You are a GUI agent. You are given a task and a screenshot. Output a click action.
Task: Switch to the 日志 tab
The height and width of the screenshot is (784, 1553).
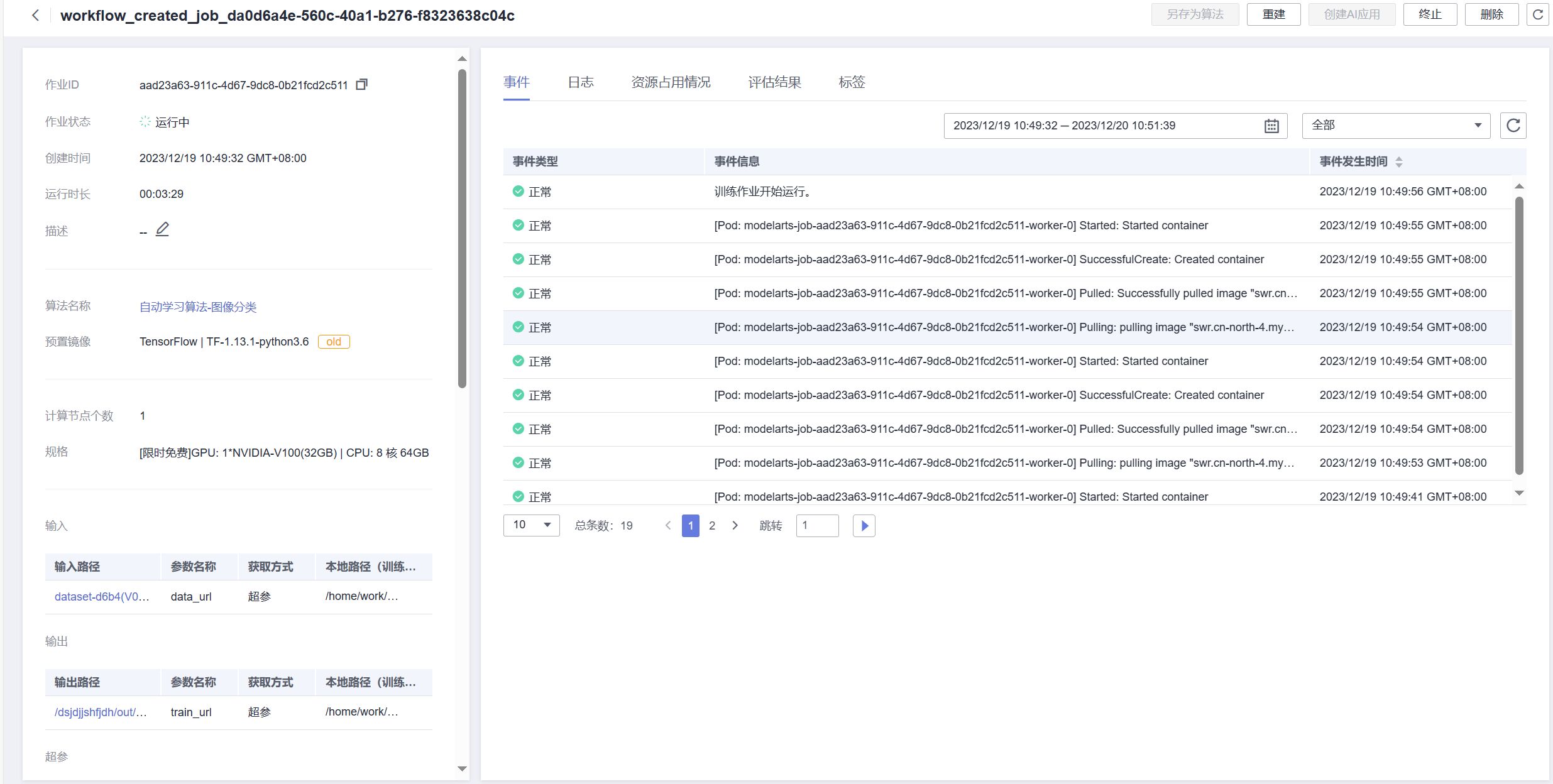pyautogui.click(x=580, y=82)
